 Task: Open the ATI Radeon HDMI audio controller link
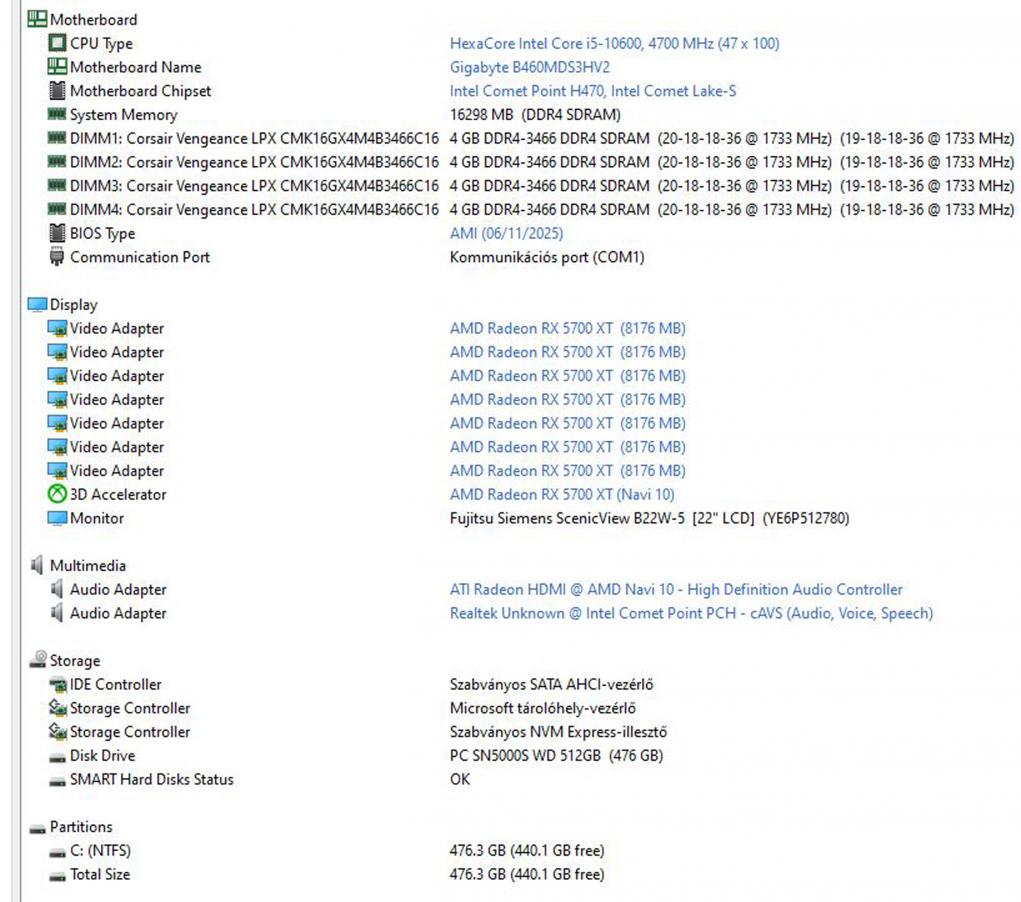(676, 589)
